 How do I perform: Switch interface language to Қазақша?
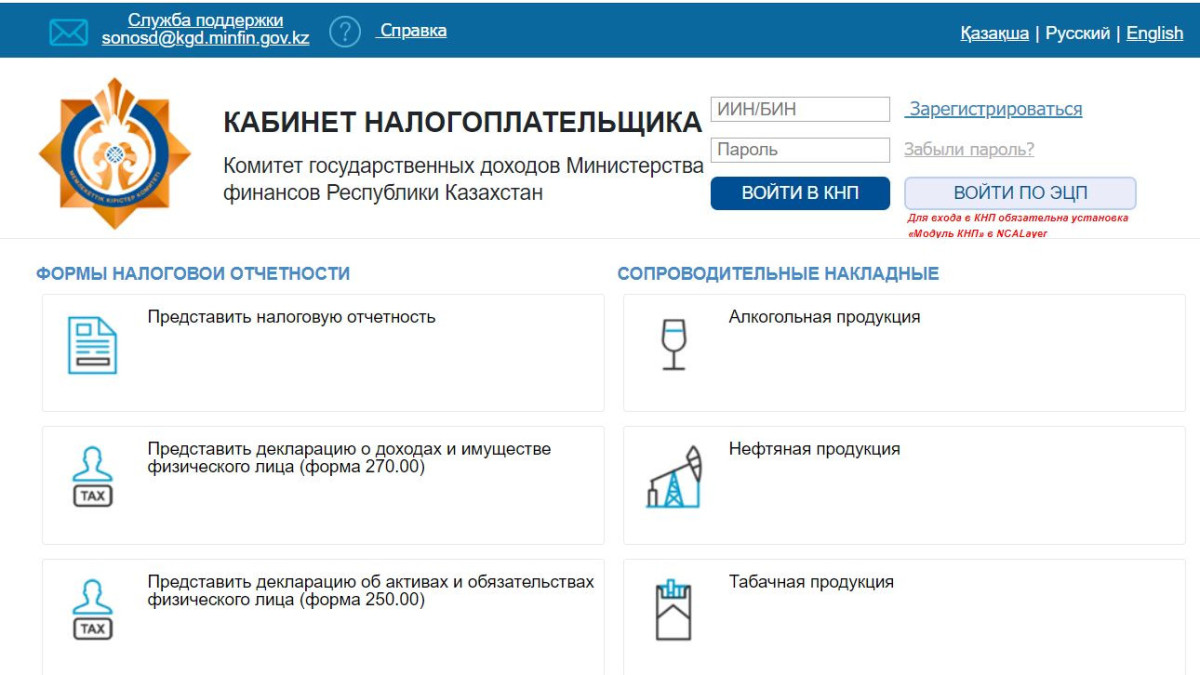click(x=993, y=32)
